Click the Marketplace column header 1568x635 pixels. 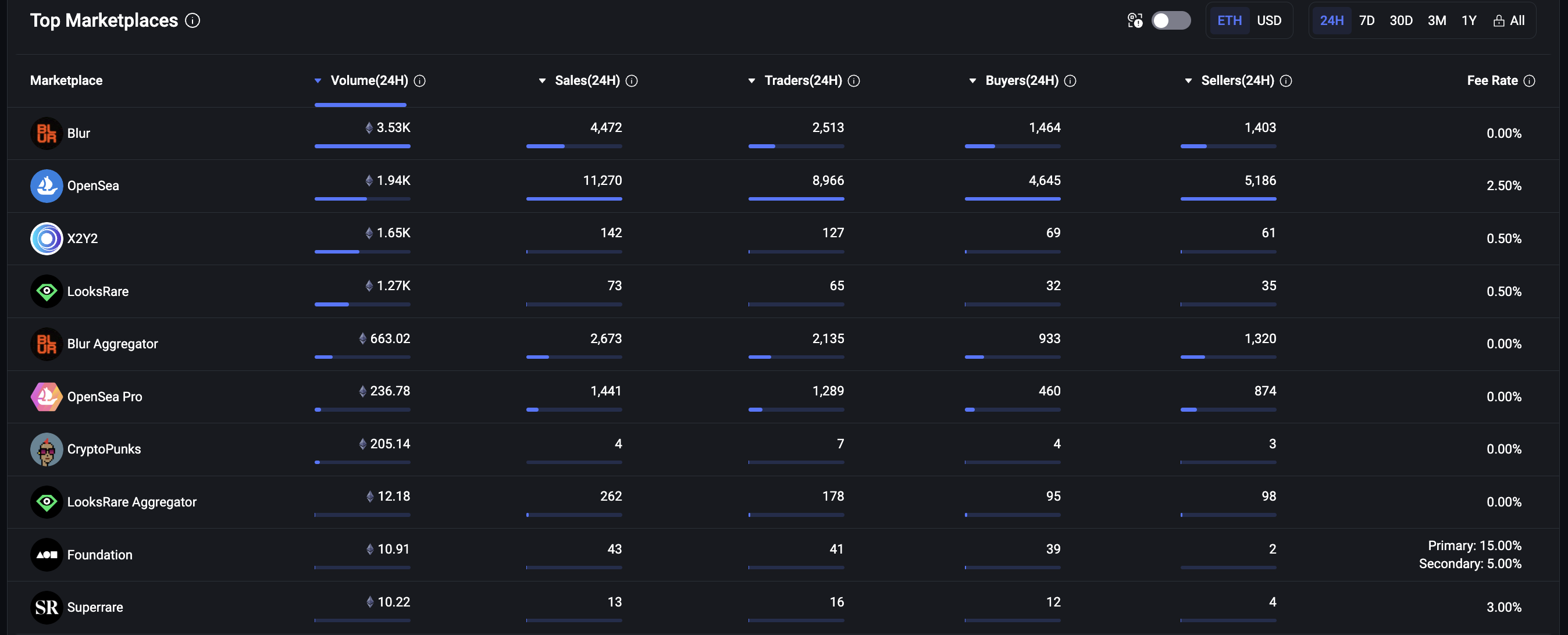click(66, 80)
